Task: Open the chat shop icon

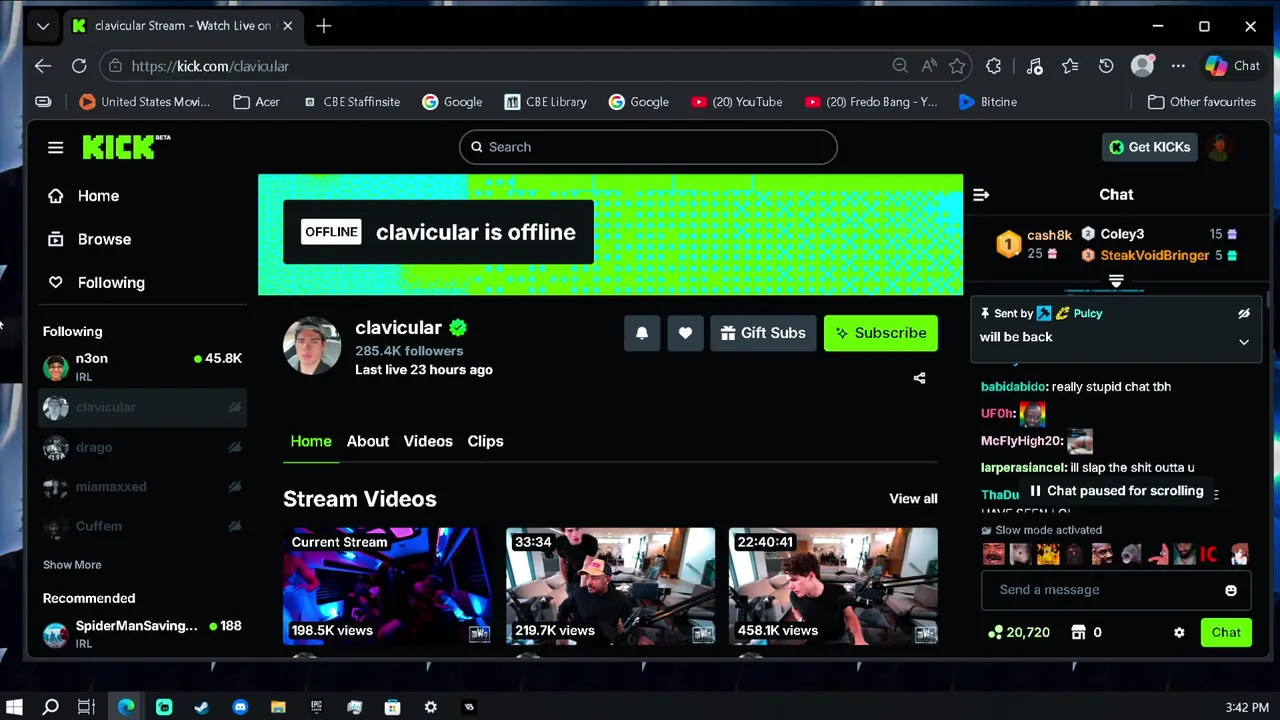Action: coord(1078,632)
